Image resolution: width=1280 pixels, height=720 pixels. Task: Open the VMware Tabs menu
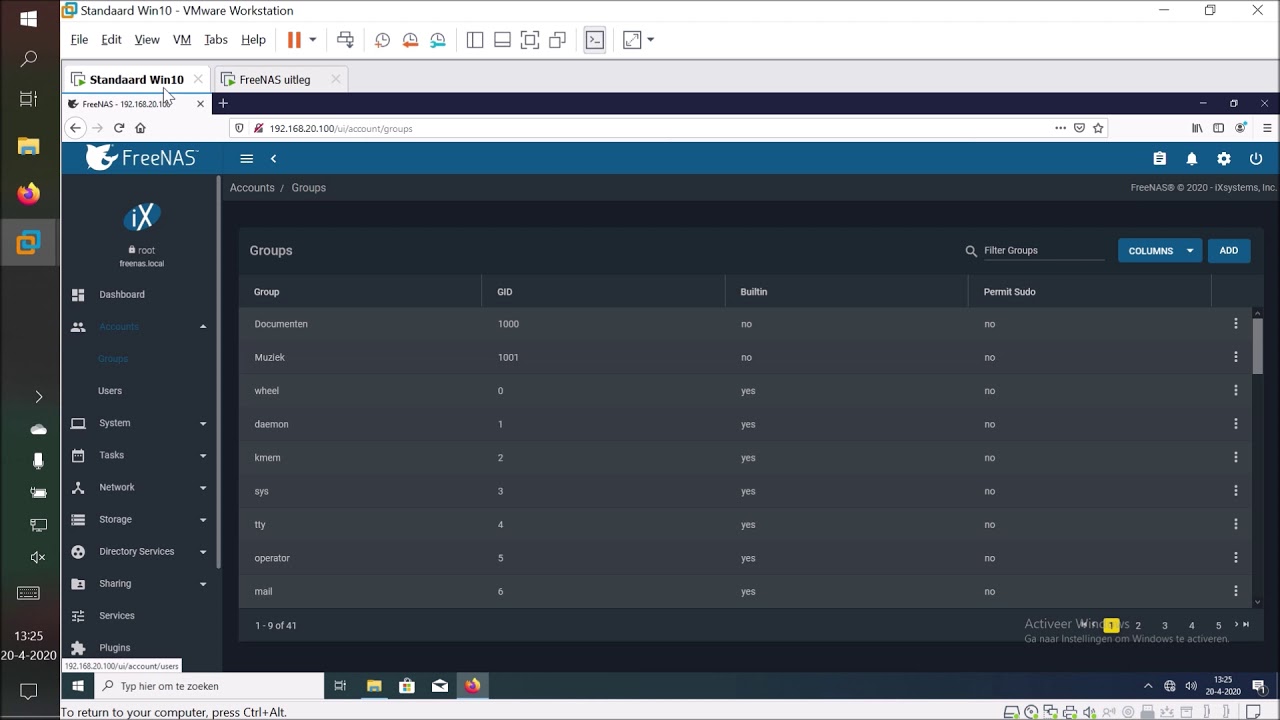click(x=216, y=40)
